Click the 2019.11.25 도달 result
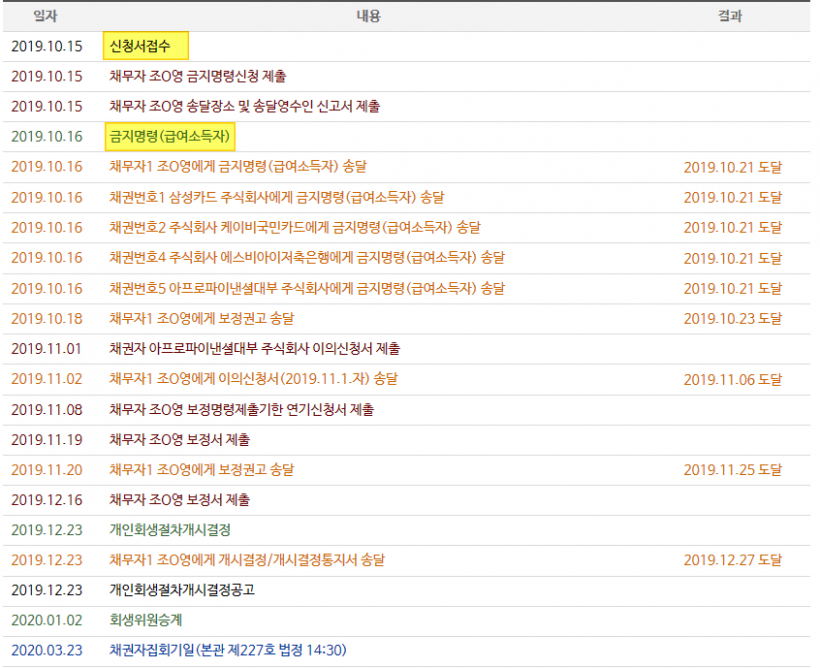The width and height of the screenshot is (820, 668). coord(733,469)
